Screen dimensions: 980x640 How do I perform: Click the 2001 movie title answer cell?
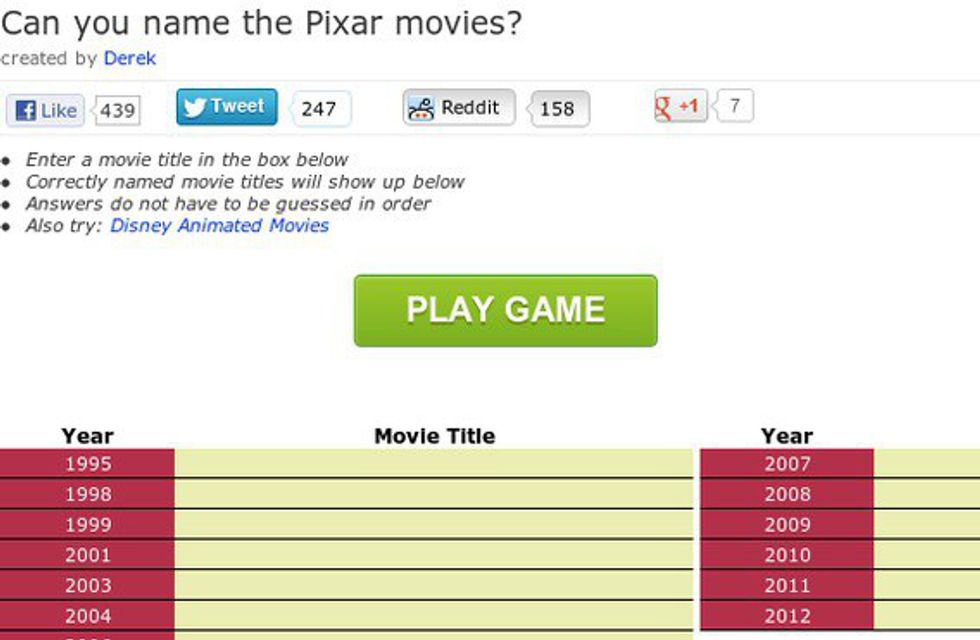pos(434,555)
